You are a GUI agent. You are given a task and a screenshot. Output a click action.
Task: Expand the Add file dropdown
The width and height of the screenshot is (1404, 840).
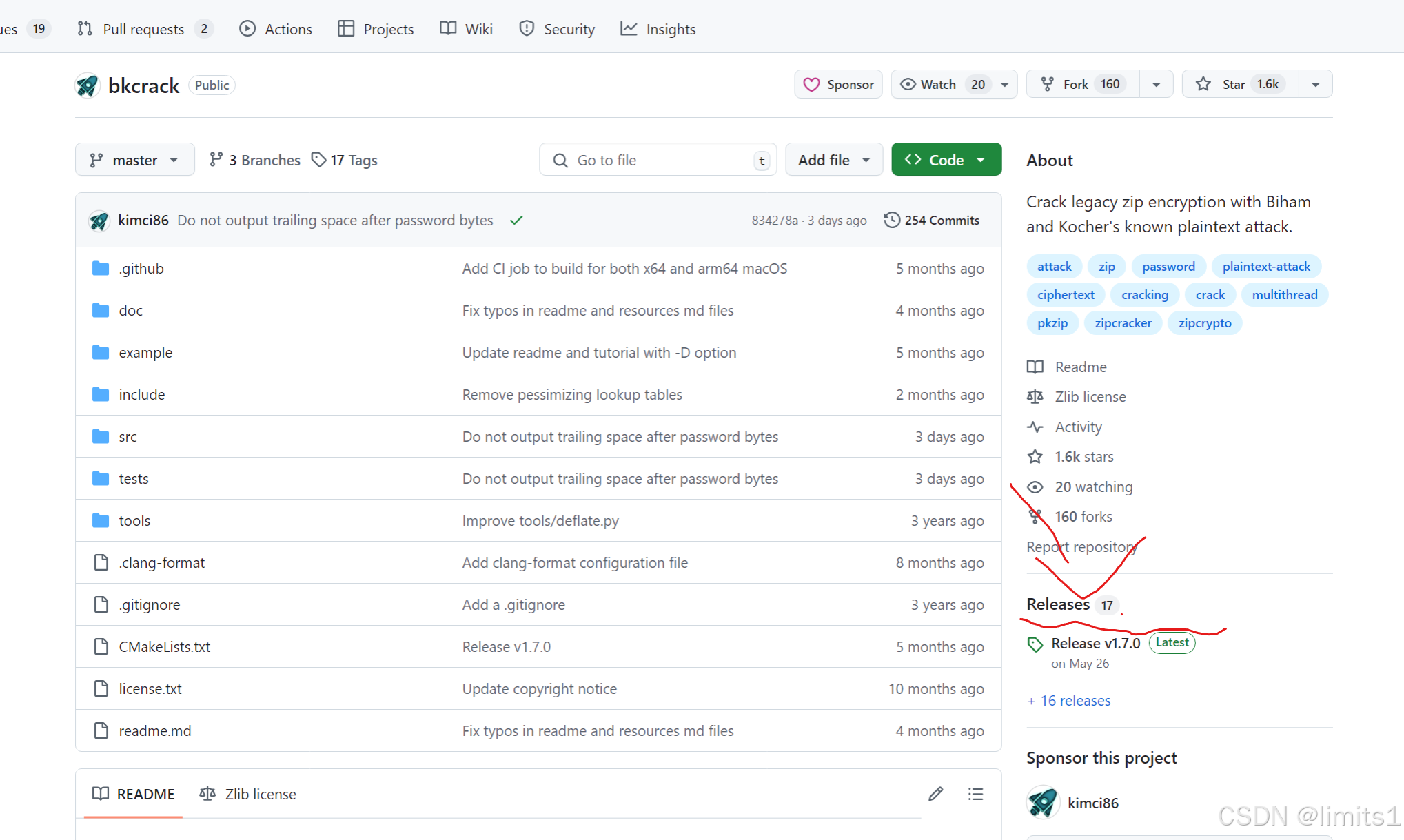pos(833,160)
